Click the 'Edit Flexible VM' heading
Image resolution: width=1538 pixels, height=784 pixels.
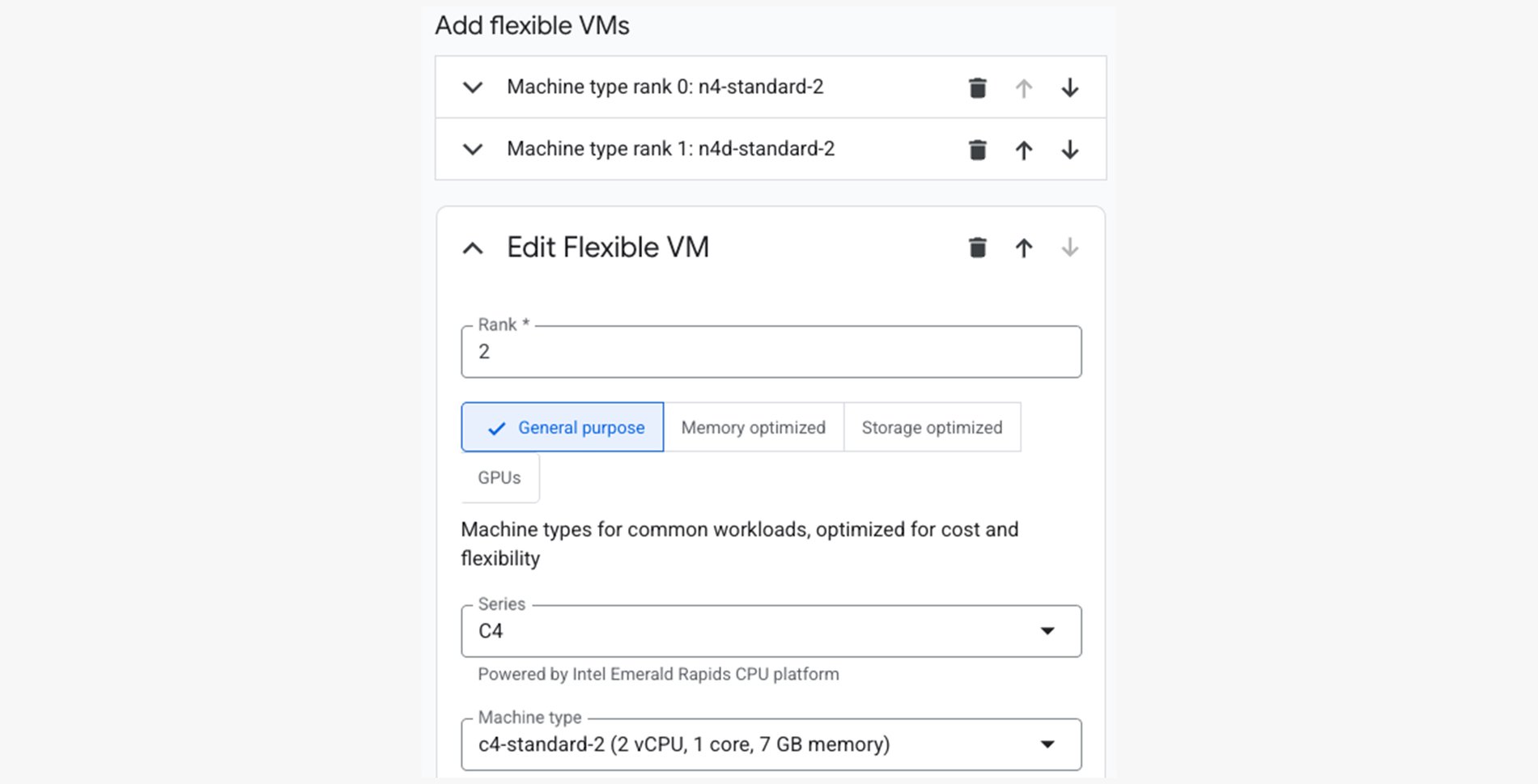coord(608,248)
